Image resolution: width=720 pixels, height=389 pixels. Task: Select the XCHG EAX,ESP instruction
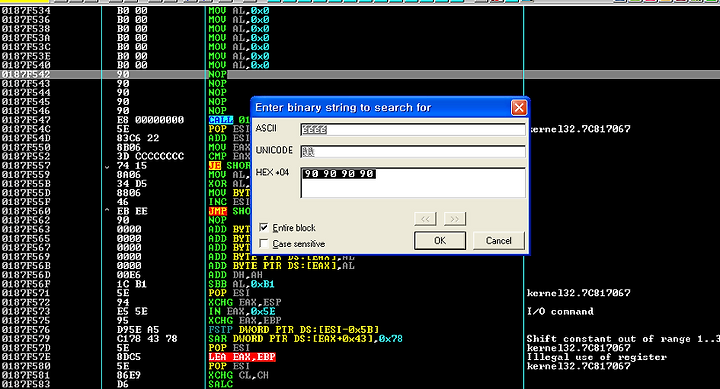click(244, 302)
